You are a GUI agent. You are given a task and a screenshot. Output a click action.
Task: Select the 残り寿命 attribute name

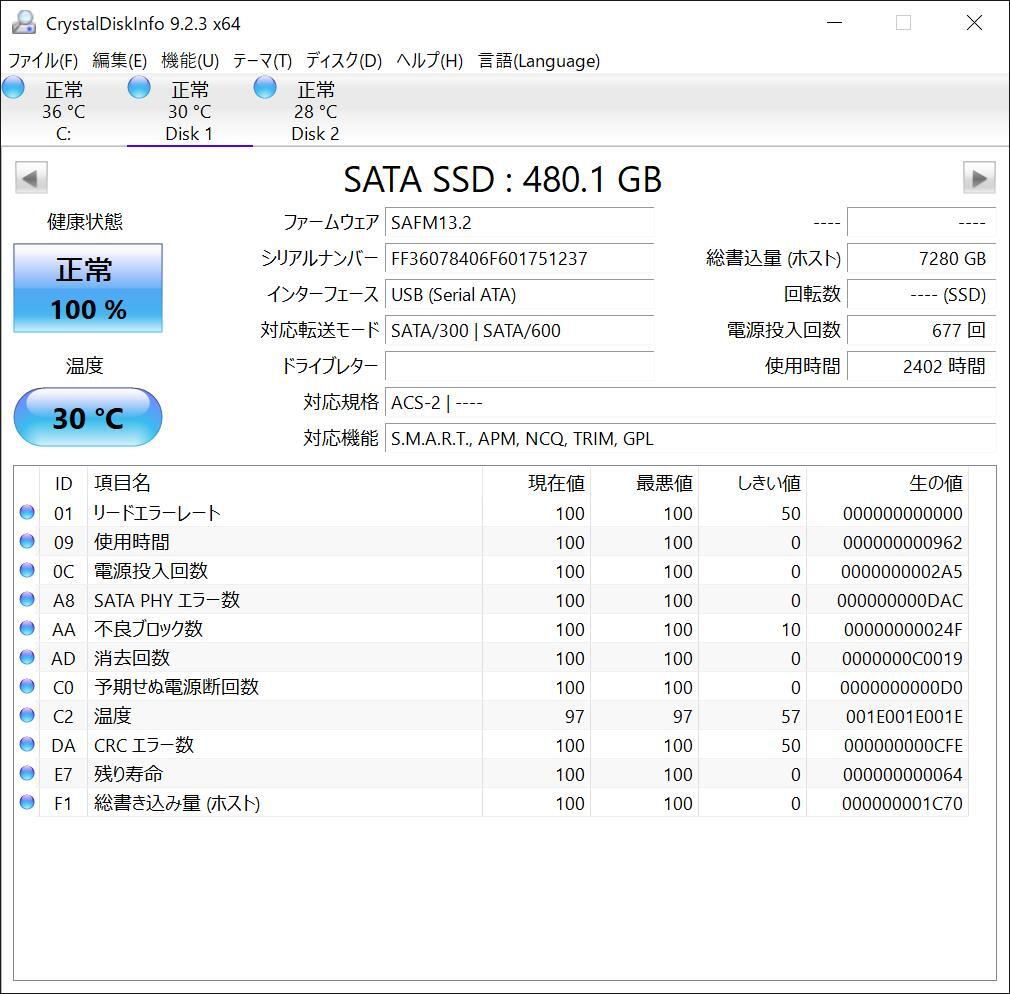[x=128, y=774]
